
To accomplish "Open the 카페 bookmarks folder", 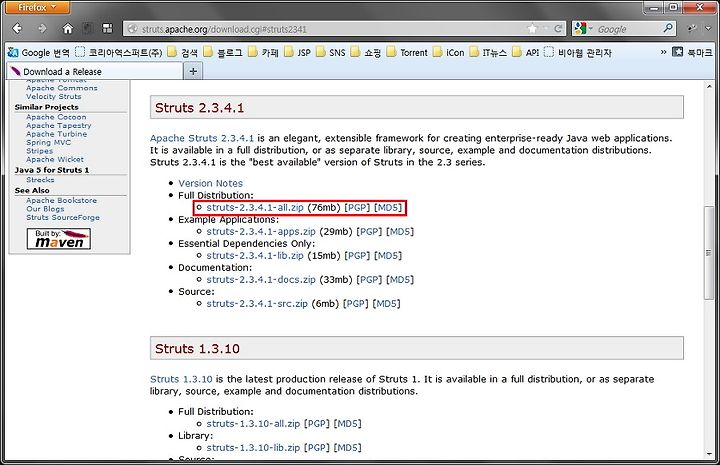I will [x=263, y=52].
